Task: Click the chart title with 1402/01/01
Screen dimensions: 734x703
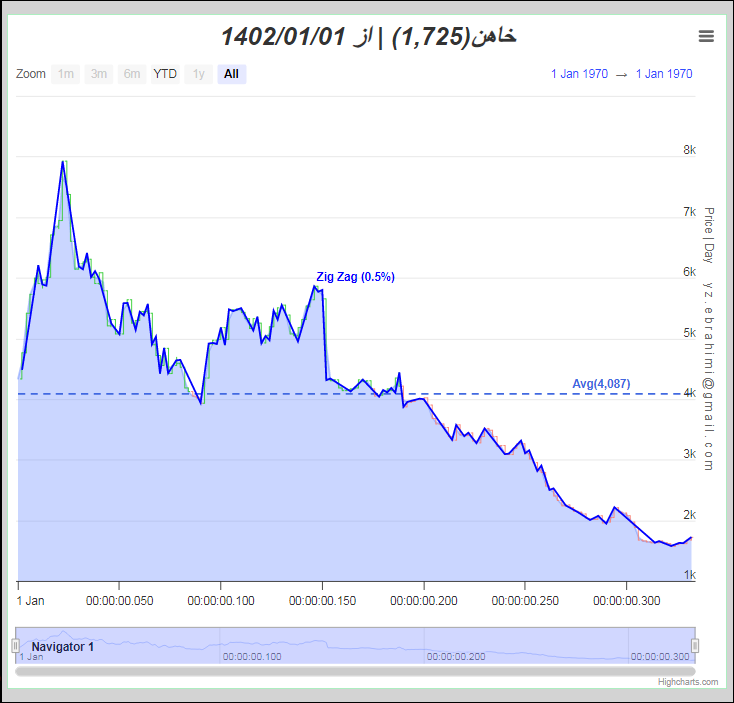Action: 368,37
